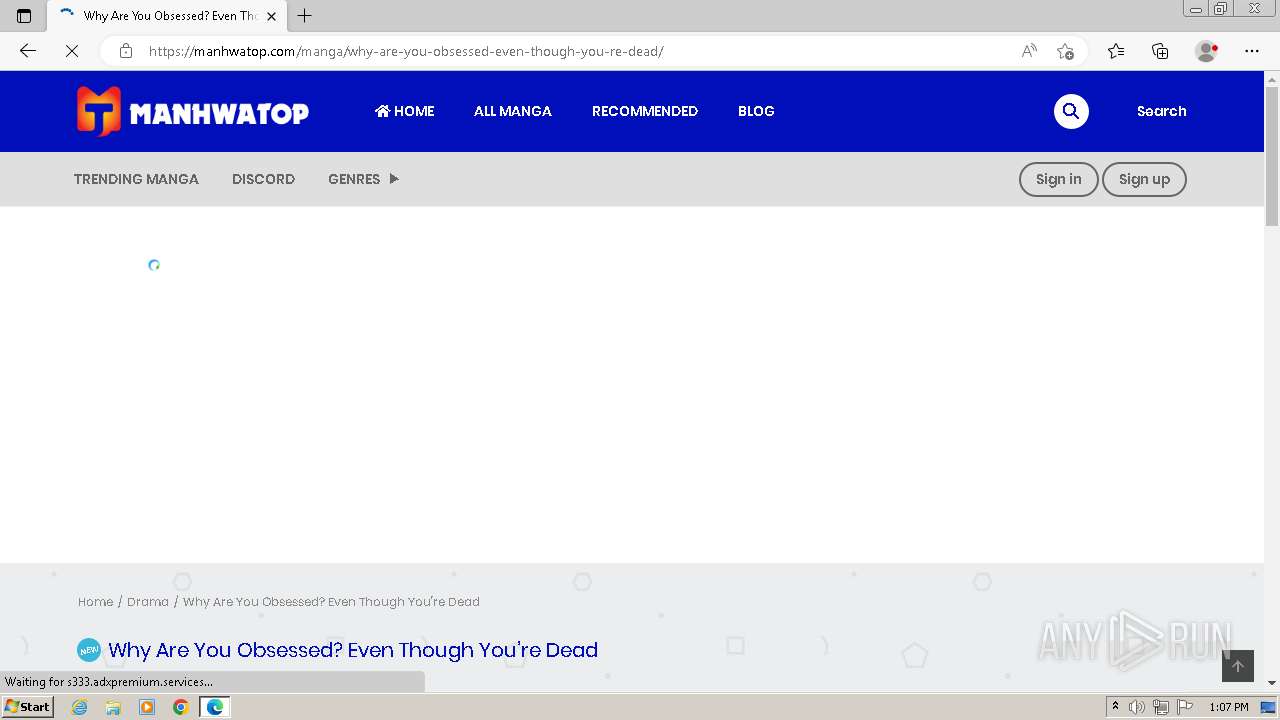Click the back-to-top arrow button
1280x720 pixels.
pyautogui.click(x=1237, y=666)
